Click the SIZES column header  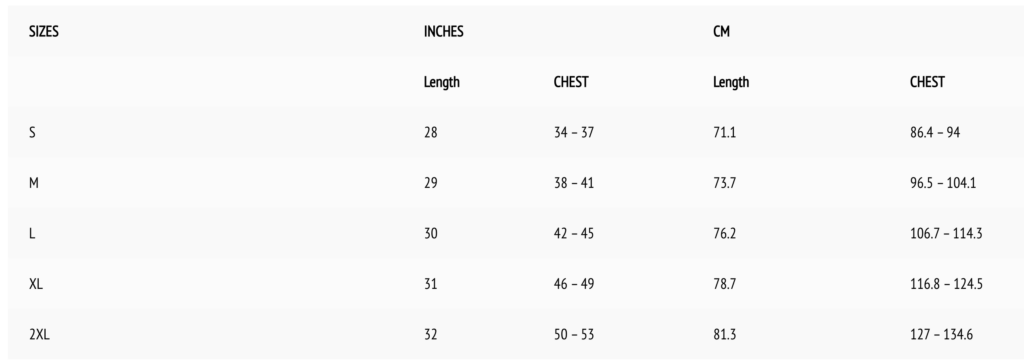pyautogui.click(x=44, y=31)
